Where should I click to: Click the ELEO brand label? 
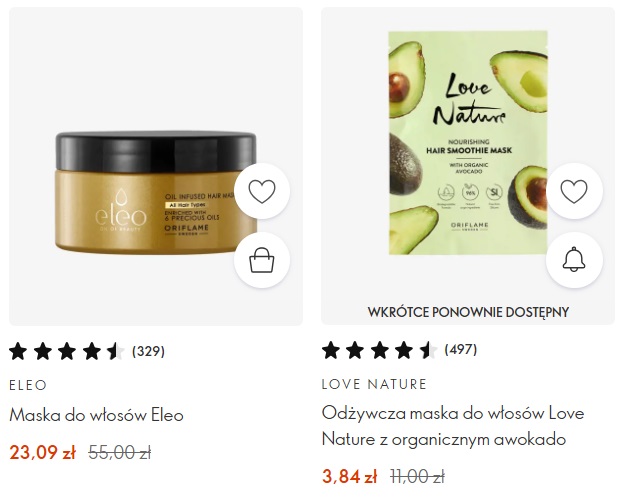tap(28, 385)
